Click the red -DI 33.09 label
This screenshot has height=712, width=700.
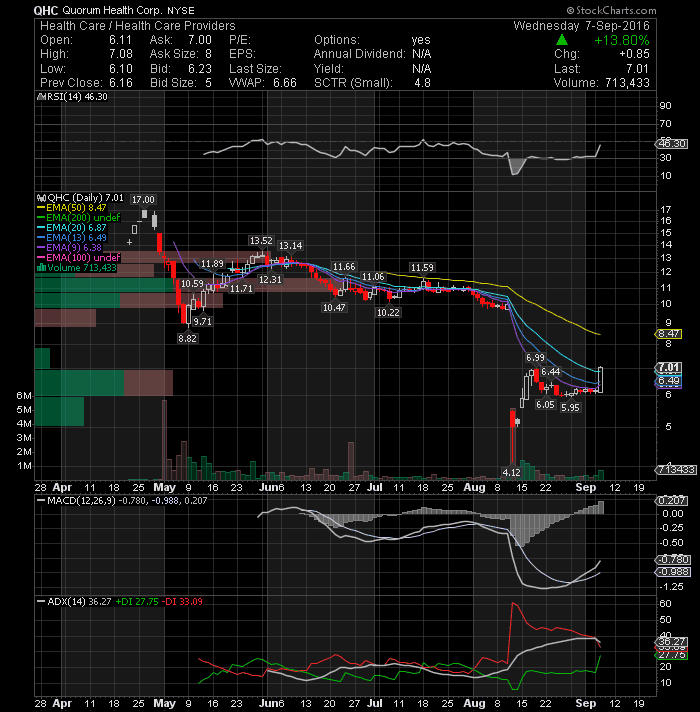point(182,601)
